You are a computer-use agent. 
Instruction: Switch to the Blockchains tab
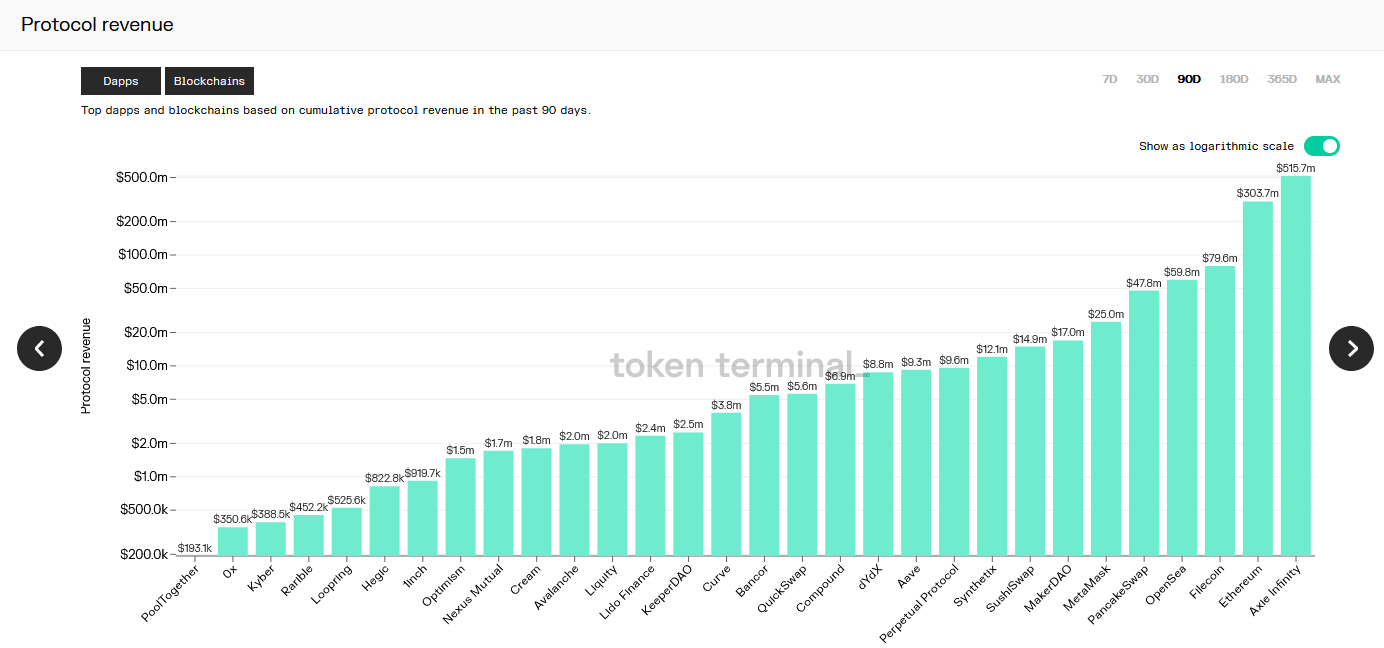point(209,81)
